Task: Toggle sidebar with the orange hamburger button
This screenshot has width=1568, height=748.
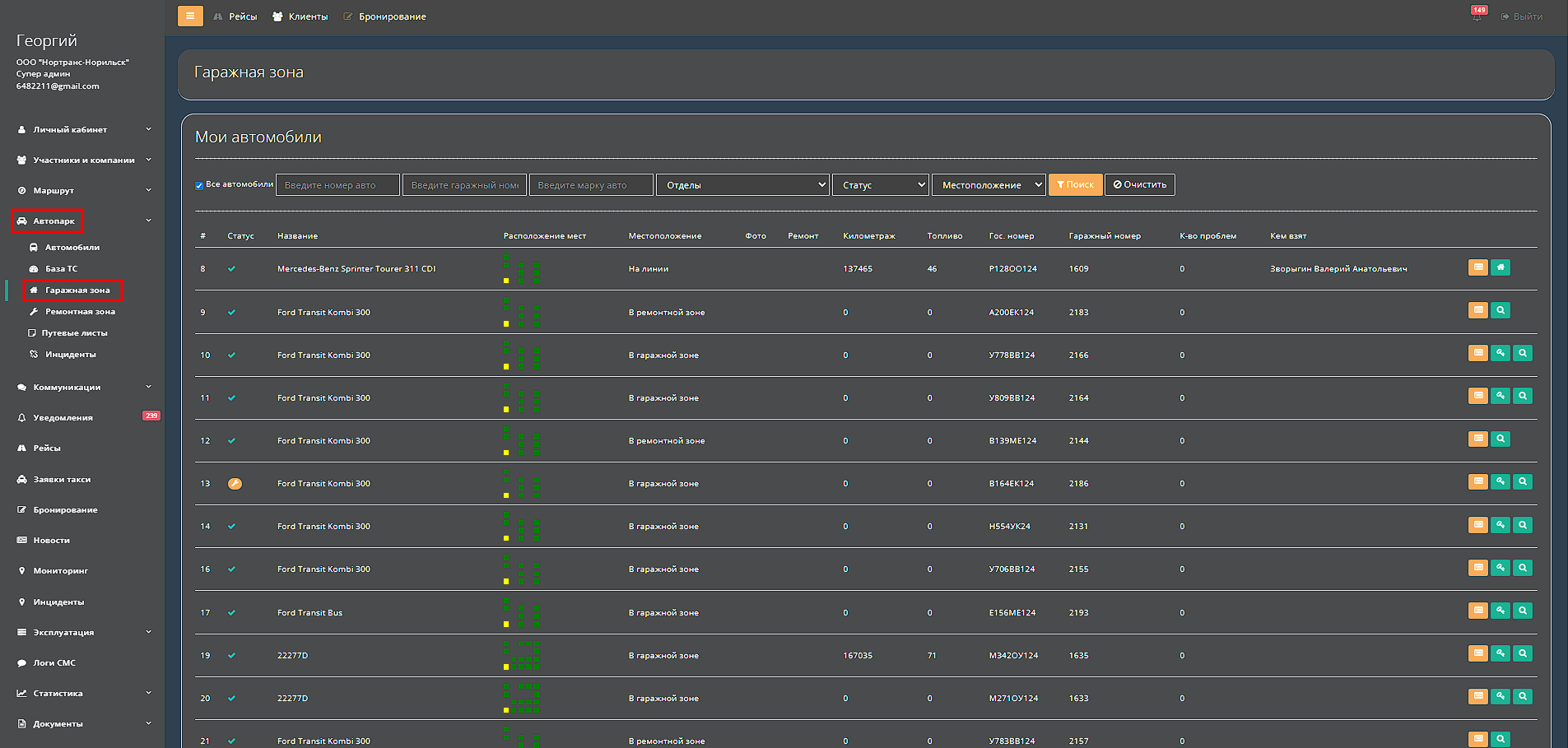Action: [x=190, y=16]
